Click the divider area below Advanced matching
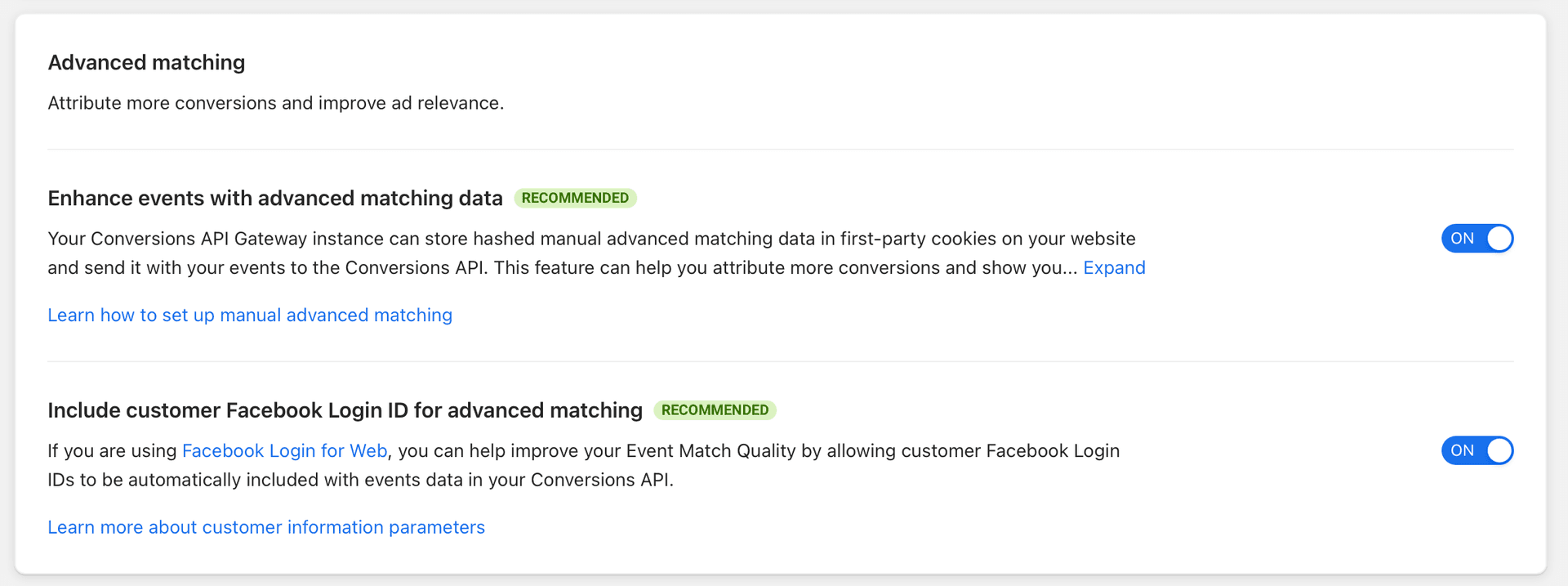 pyautogui.click(x=782, y=149)
